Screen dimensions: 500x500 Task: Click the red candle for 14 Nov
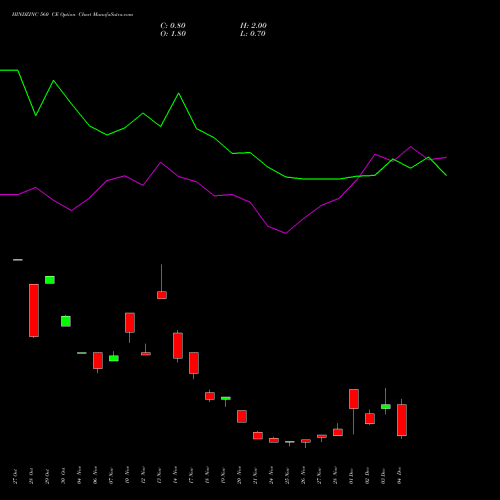[178, 346]
